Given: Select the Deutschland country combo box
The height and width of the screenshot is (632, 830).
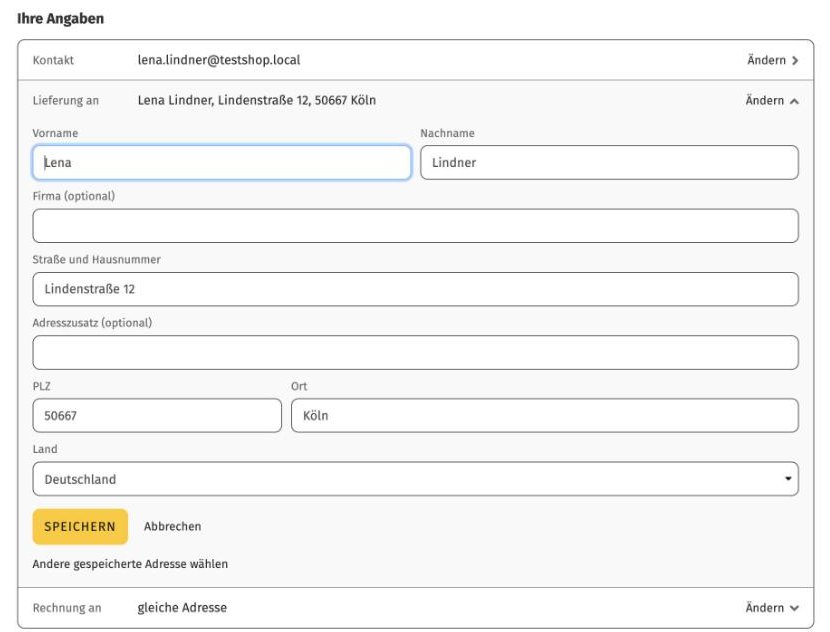Looking at the screenshot, I should 416,479.
